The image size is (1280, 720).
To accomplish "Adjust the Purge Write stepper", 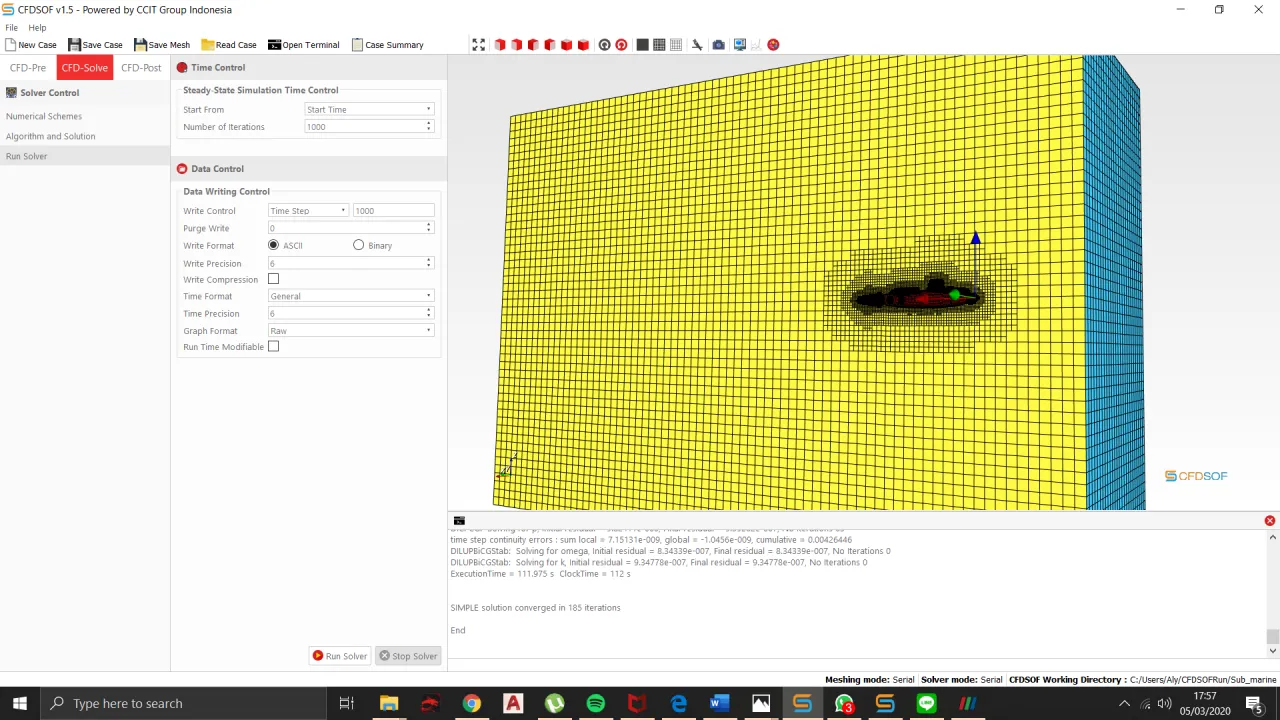I will click(428, 228).
